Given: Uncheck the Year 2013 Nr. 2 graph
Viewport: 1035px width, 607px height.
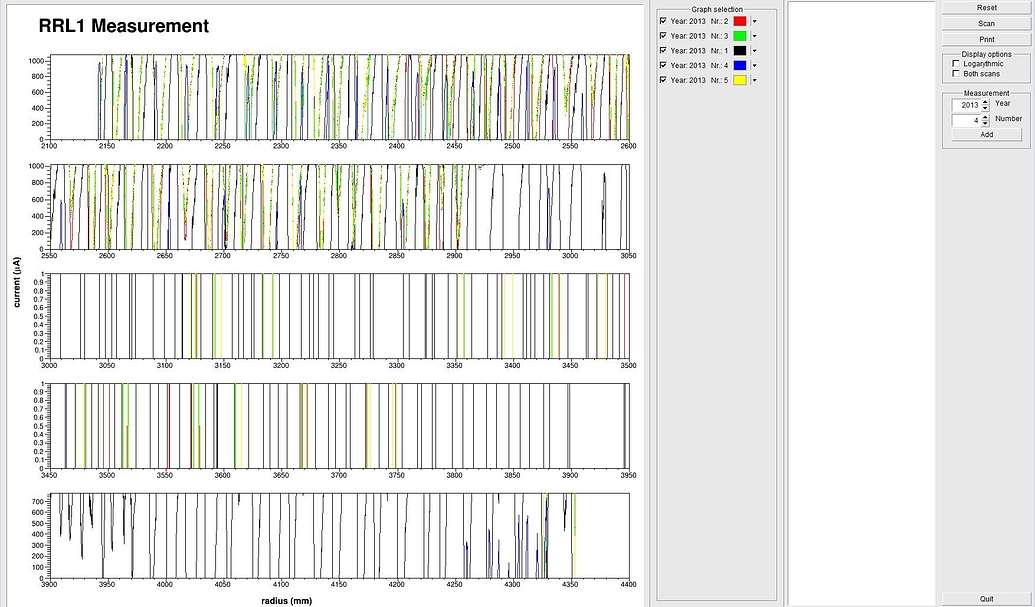Looking at the screenshot, I should pyautogui.click(x=663, y=21).
